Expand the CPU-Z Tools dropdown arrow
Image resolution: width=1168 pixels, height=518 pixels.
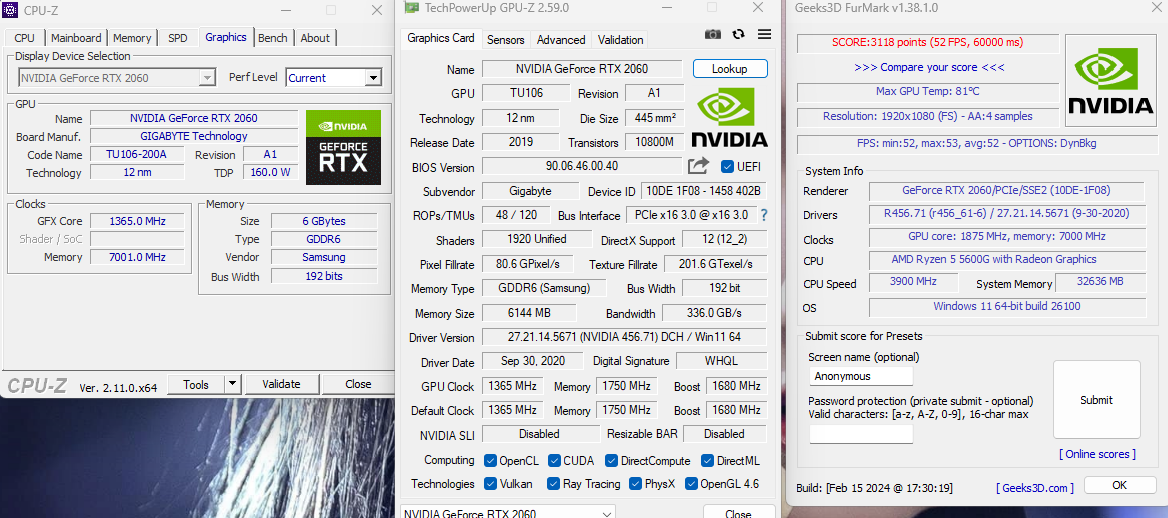(232, 384)
